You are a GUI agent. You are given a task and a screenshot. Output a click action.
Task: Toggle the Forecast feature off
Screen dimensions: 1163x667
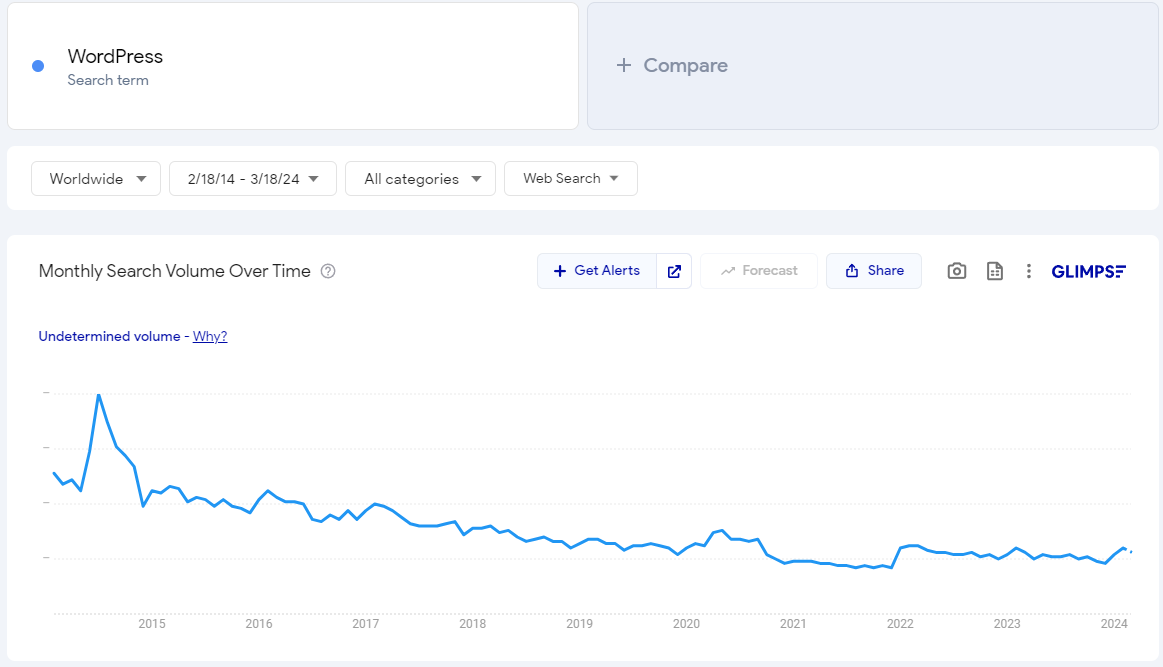[x=758, y=270]
